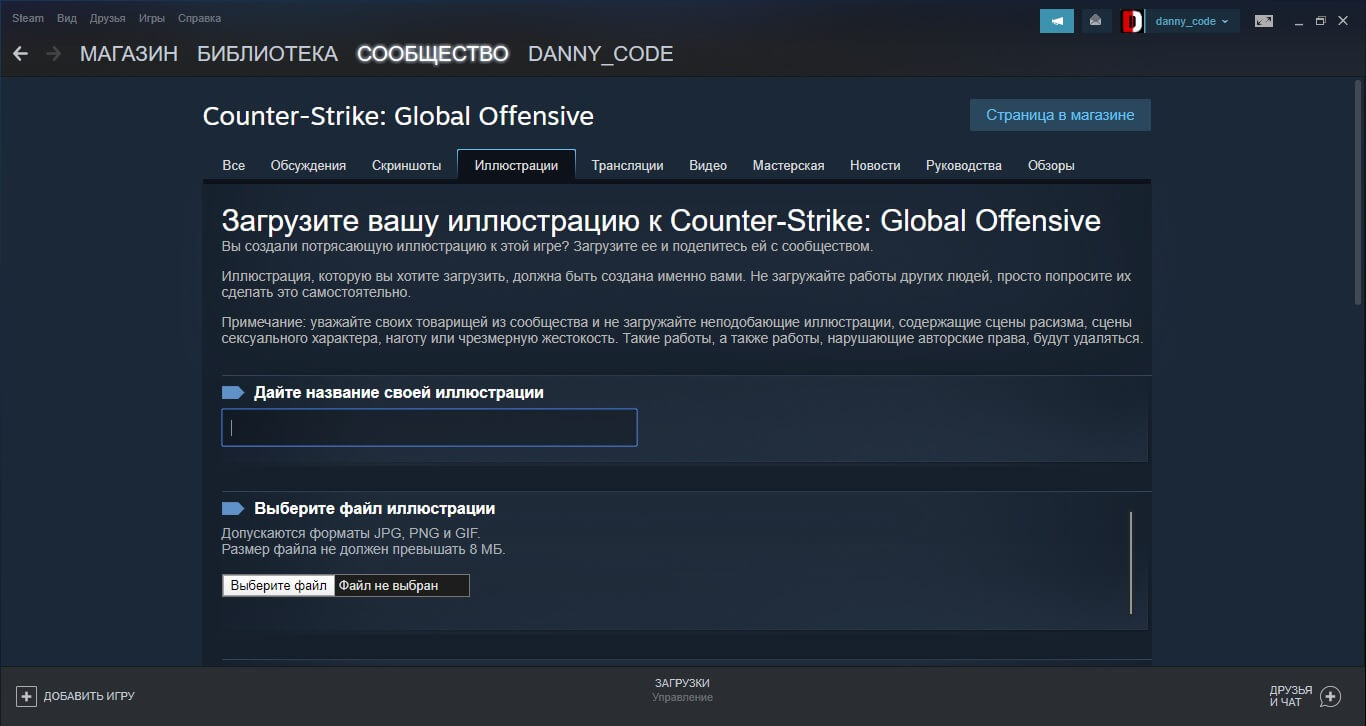Select the Руководства tab

963,165
